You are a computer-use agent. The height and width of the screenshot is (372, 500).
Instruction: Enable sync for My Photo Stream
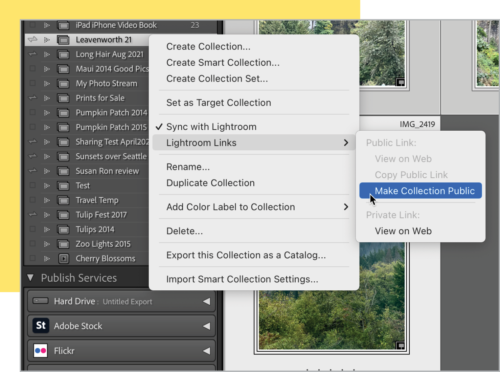(x=33, y=83)
